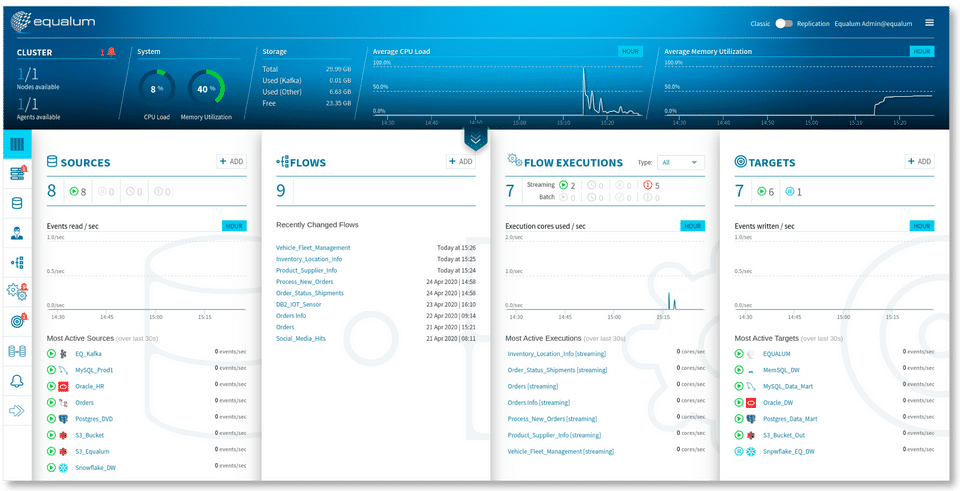Open Inventory_Location_Info flow link
Image resolution: width=960 pixels, height=491 pixels.
309,259
